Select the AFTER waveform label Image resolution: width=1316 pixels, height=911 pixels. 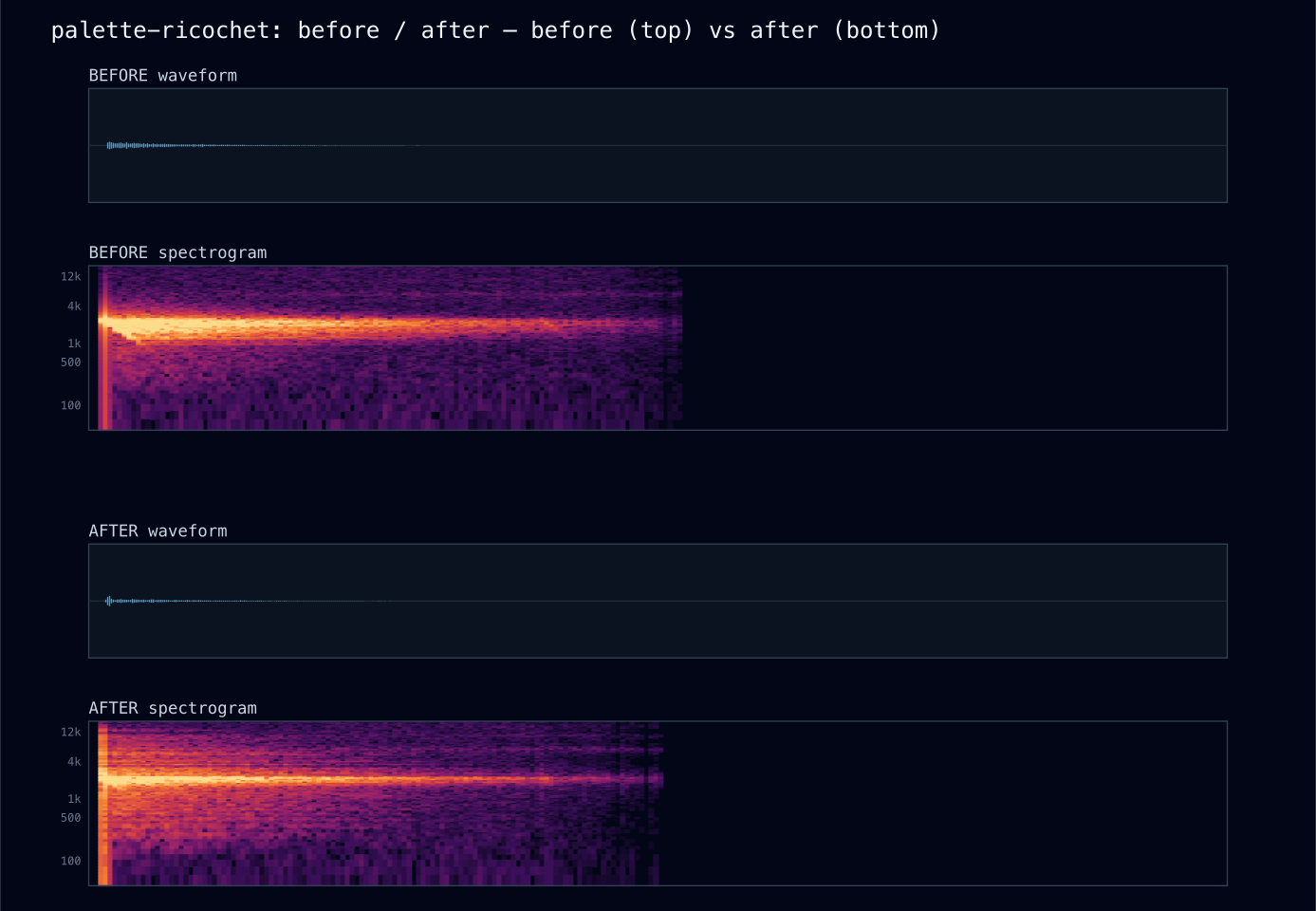(x=158, y=530)
